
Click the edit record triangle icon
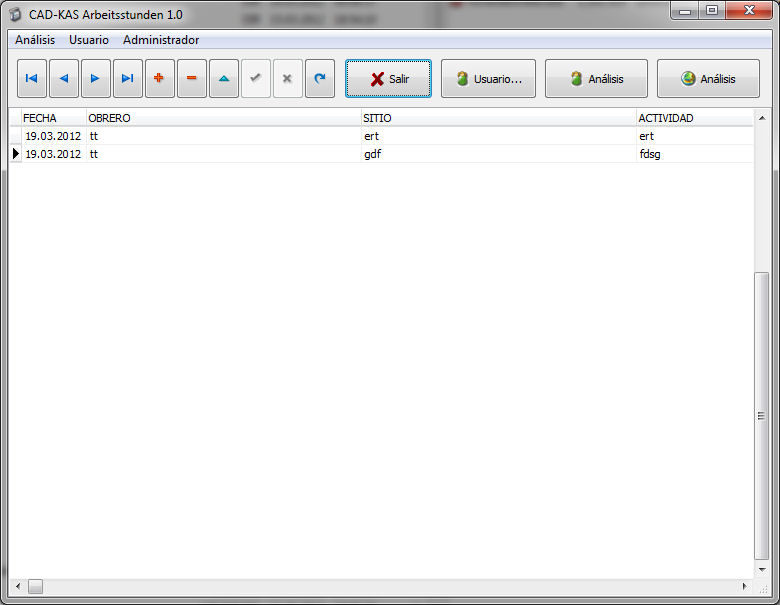point(224,78)
